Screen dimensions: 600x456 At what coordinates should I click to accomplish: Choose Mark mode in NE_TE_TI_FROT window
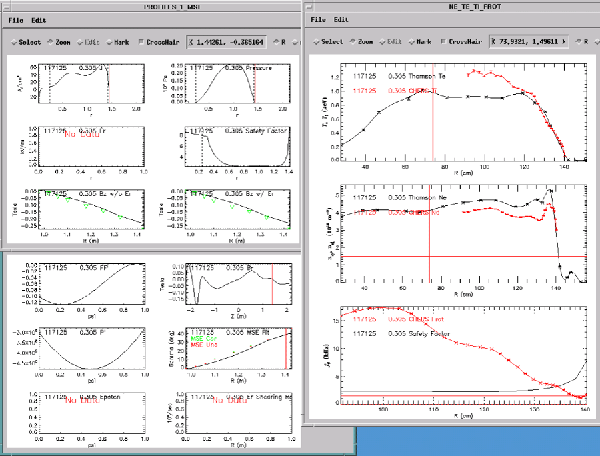click(420, 41)
